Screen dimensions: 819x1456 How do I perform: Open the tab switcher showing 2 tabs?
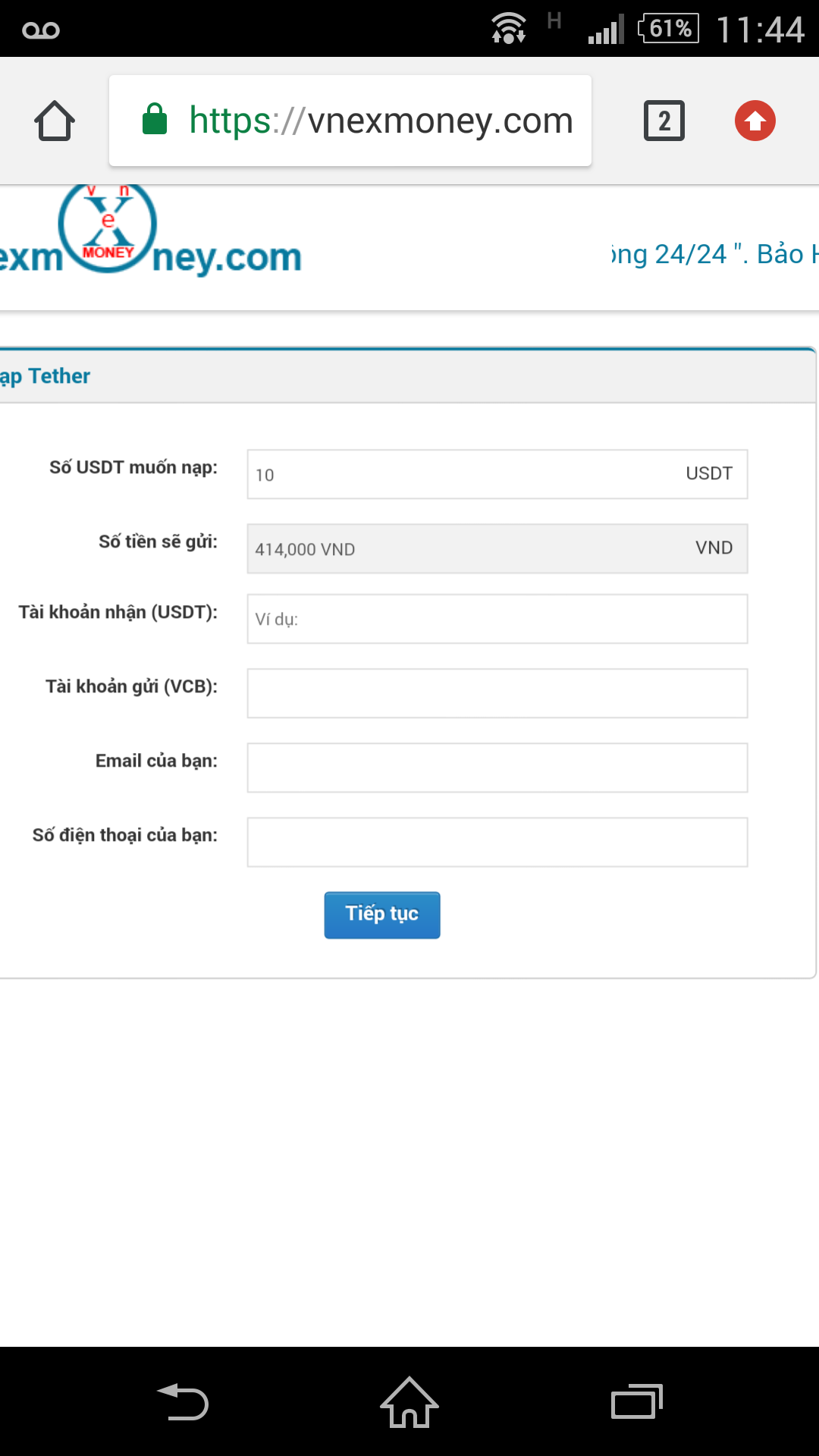664,121
